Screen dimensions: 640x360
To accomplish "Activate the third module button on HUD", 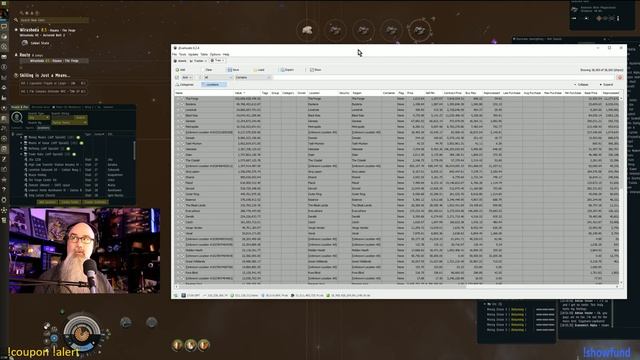I will [204, 345].
